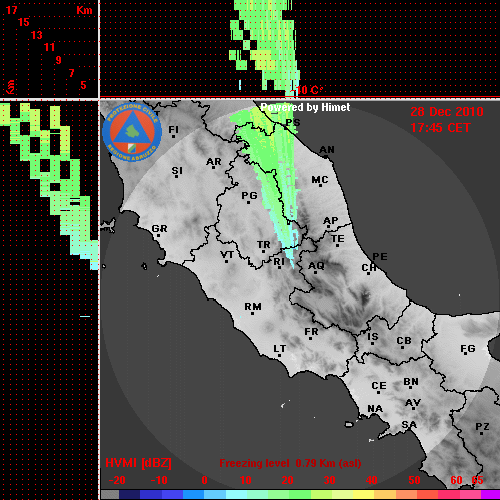
Task: Click the city label CH on map
Action: [369, 268]
